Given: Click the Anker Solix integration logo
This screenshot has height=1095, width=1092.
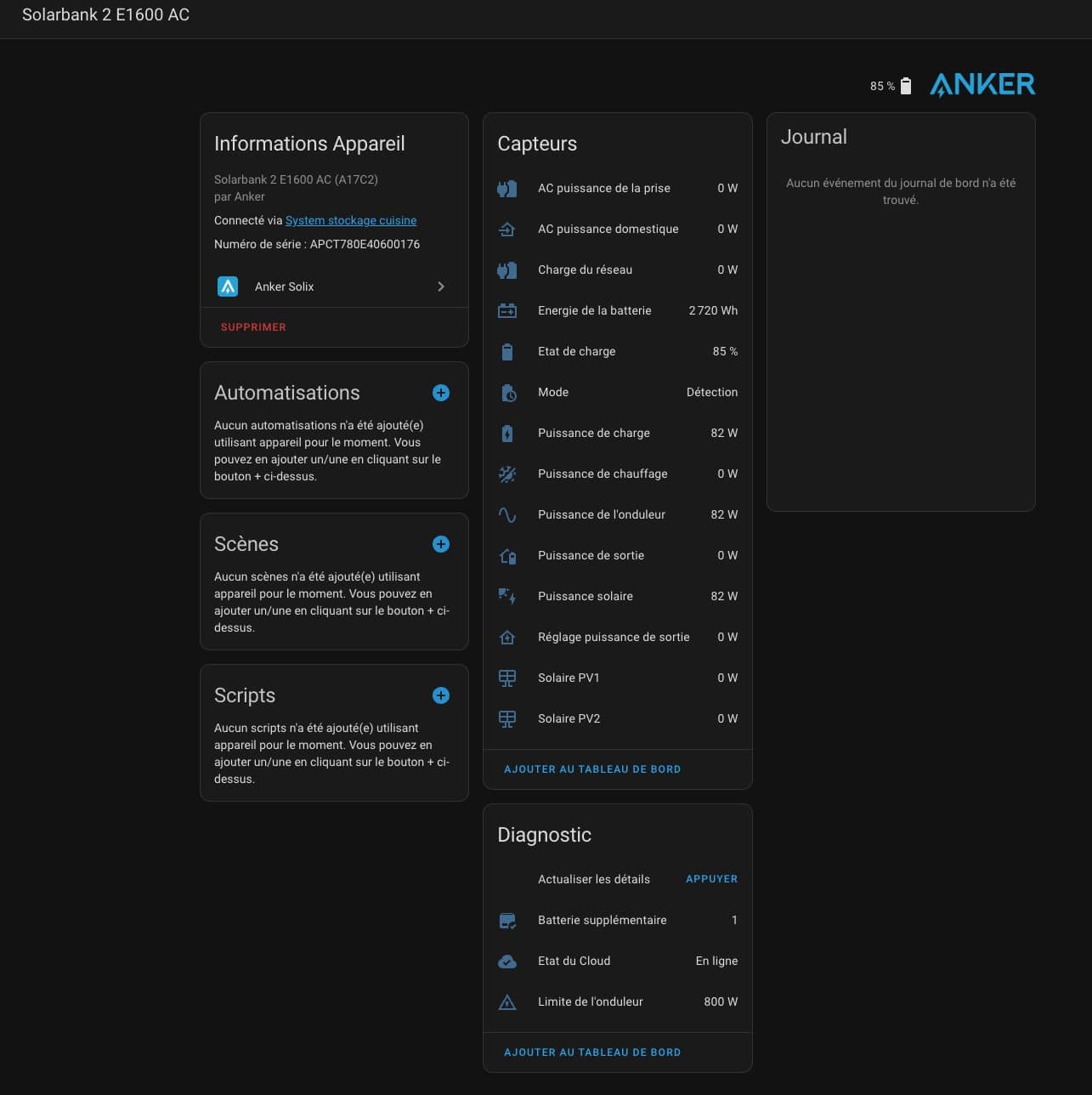Looking at the screenshot, I should pos(228,287).
